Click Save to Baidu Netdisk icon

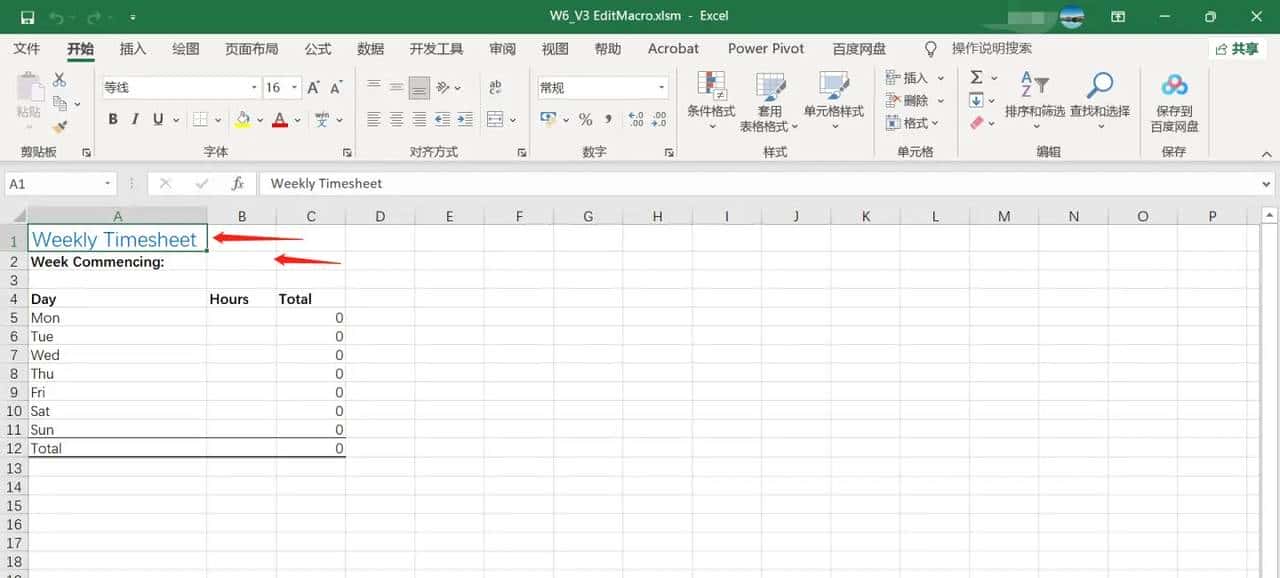(1174, 100)
